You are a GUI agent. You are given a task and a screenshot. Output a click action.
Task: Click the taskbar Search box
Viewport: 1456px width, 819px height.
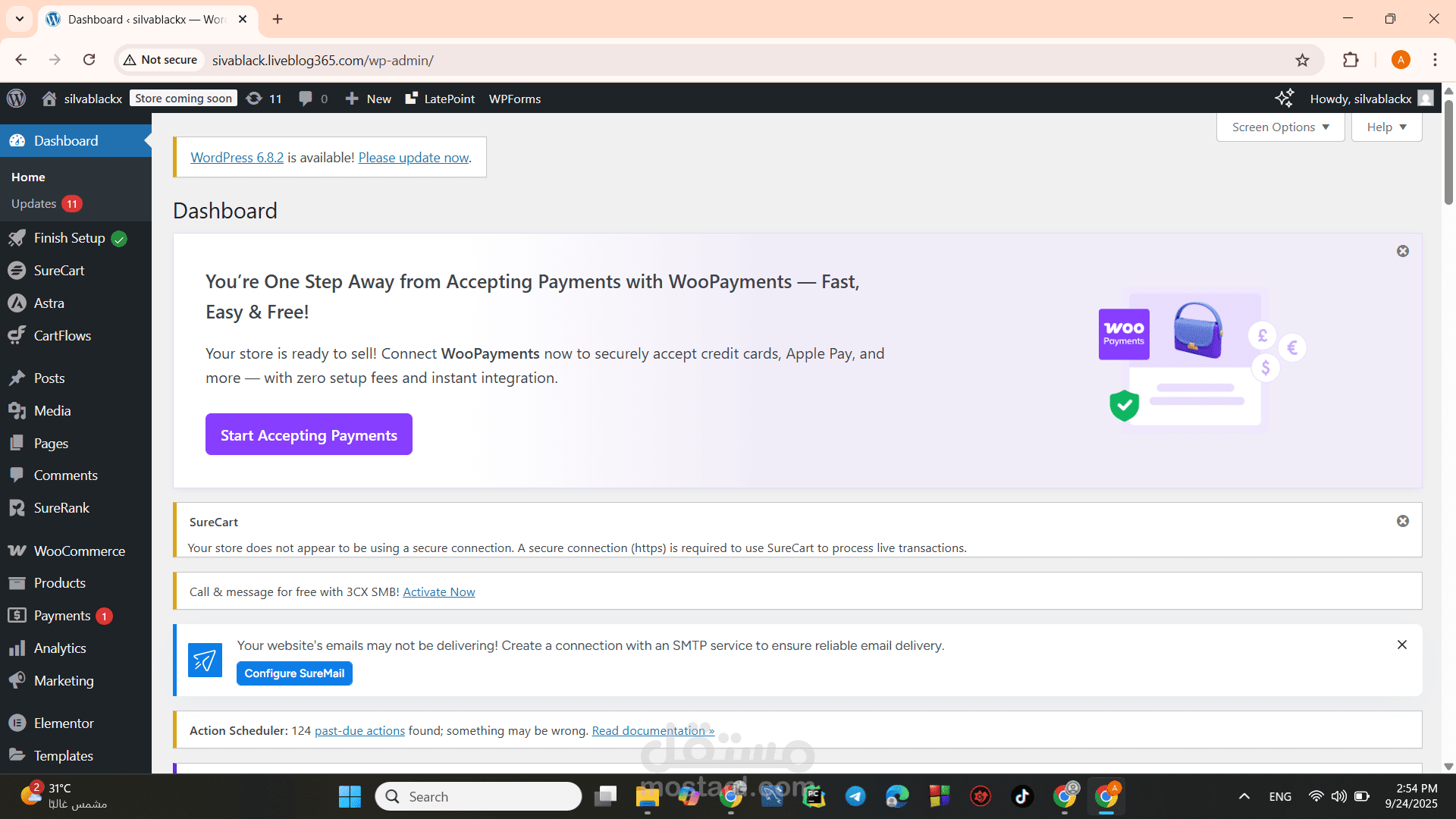(479, 796)
